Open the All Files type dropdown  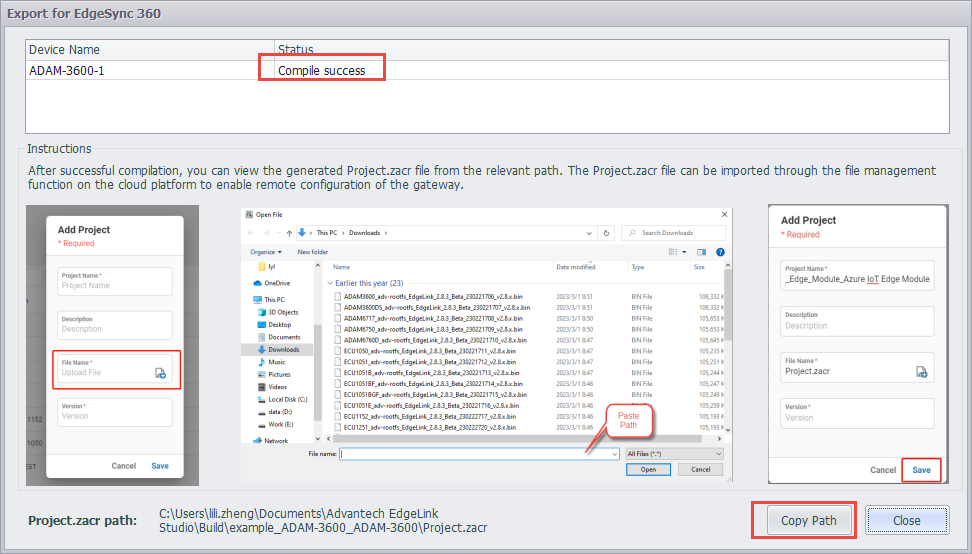pos(673,454)
